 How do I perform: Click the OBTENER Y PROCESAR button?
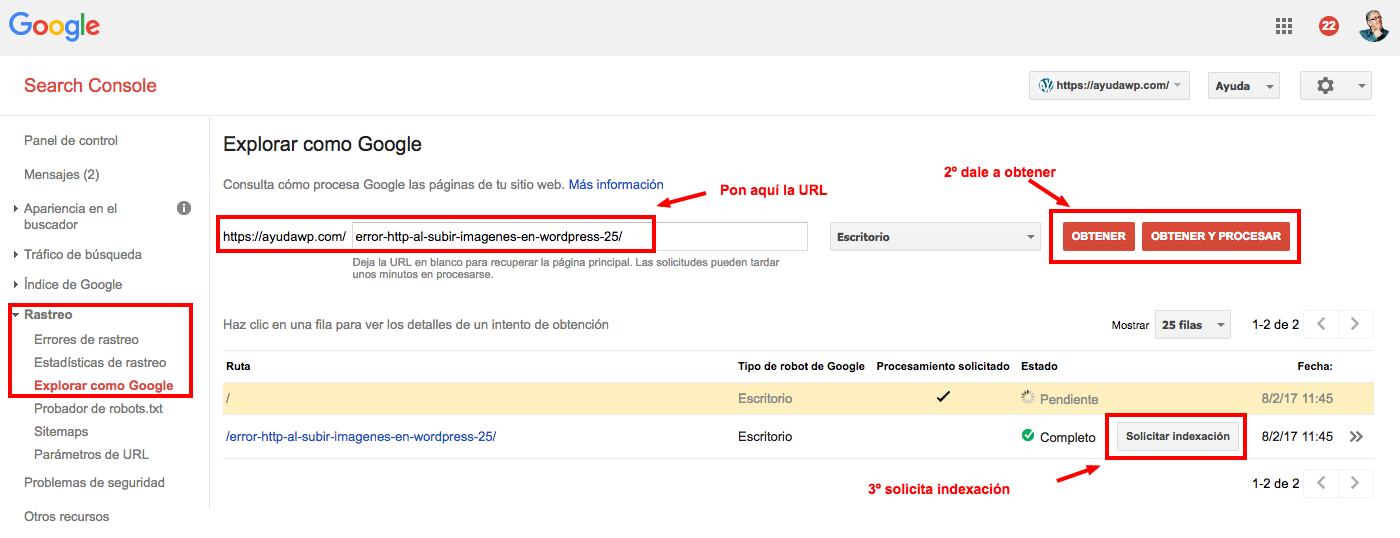tap(1215, 236)
